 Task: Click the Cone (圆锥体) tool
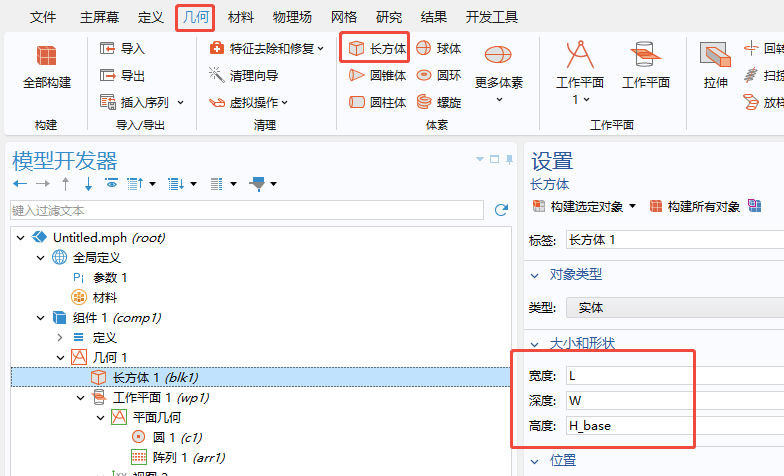click(x=376, y=75)
